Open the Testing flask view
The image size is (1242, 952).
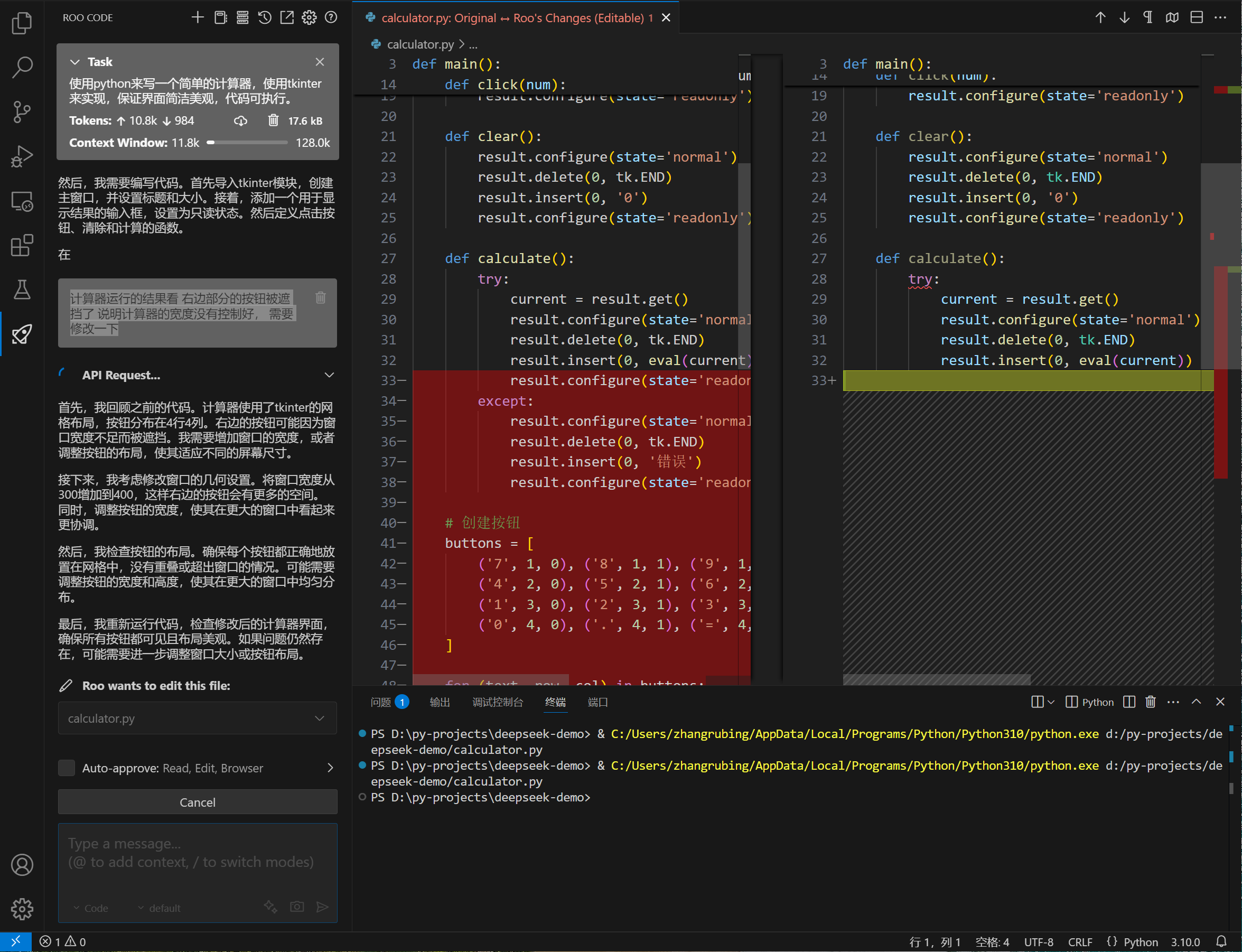click(22, 290)
